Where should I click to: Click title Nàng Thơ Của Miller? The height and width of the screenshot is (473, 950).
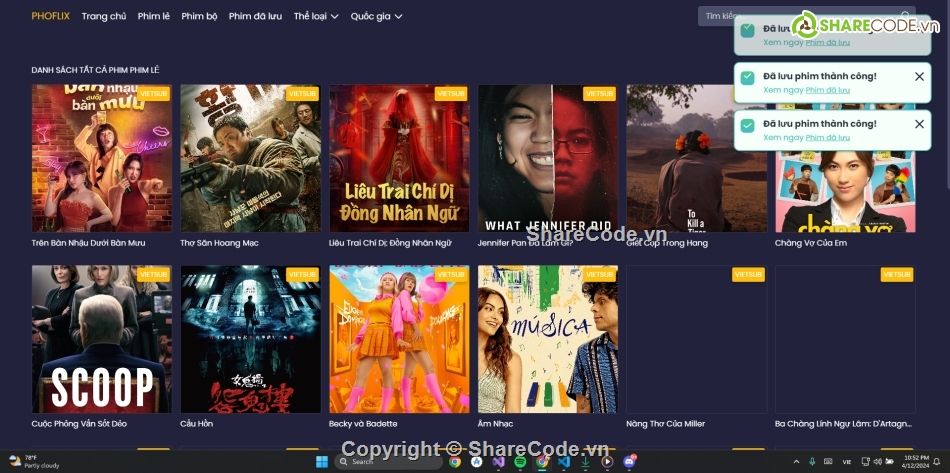[x=666, y=424]
